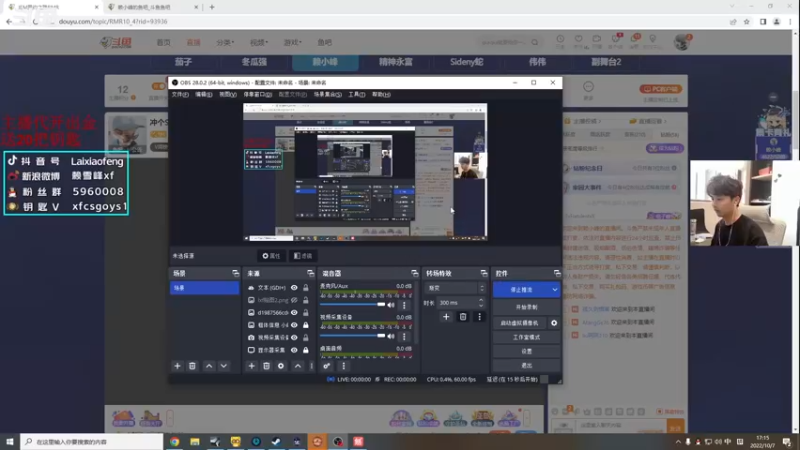Open the 游戏 dropdown on Douyu navigation
The width and height of the screenshot is (800, 450).
click(292, 42)
